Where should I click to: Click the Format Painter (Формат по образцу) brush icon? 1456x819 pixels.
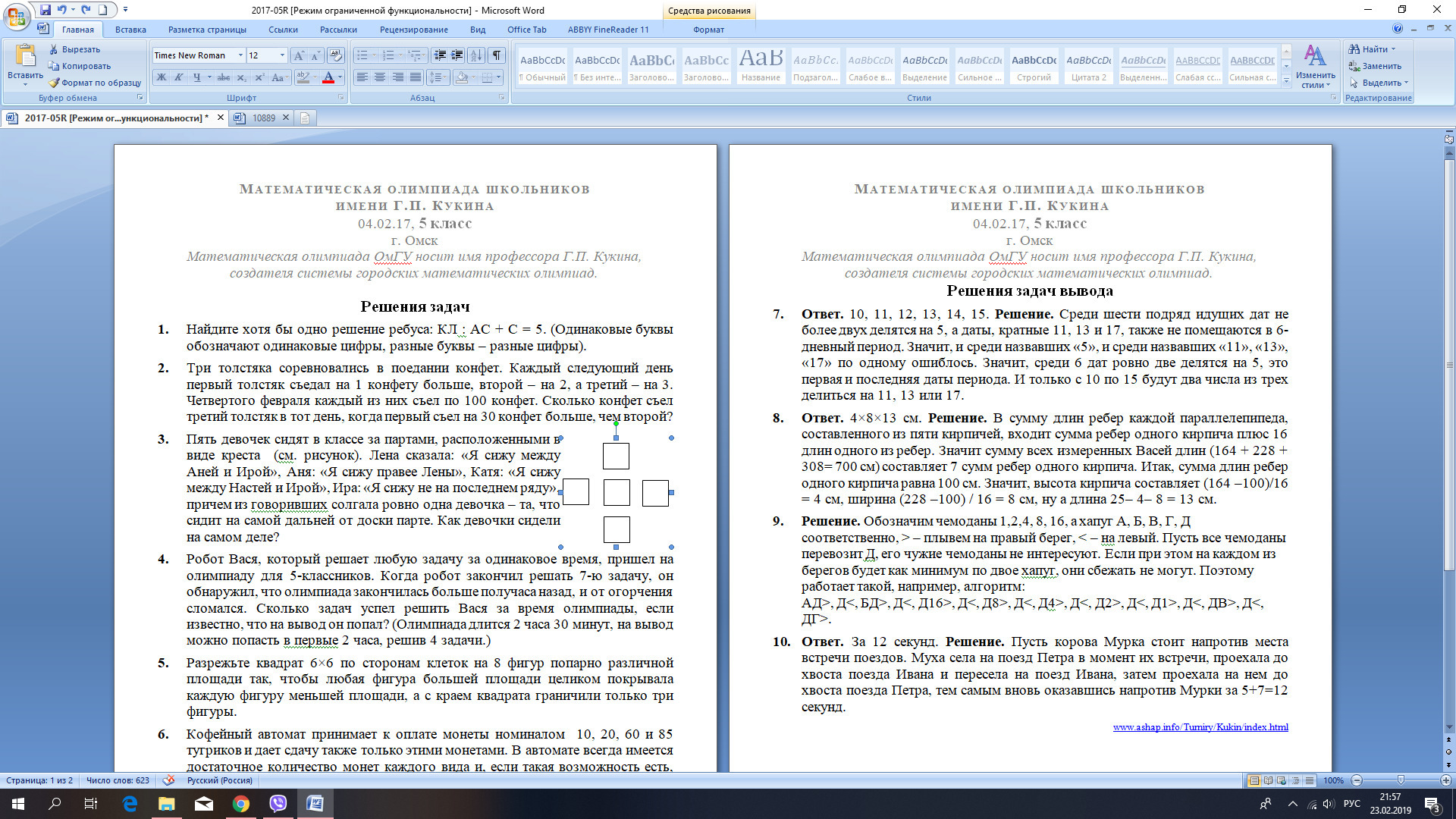[54, 83]
